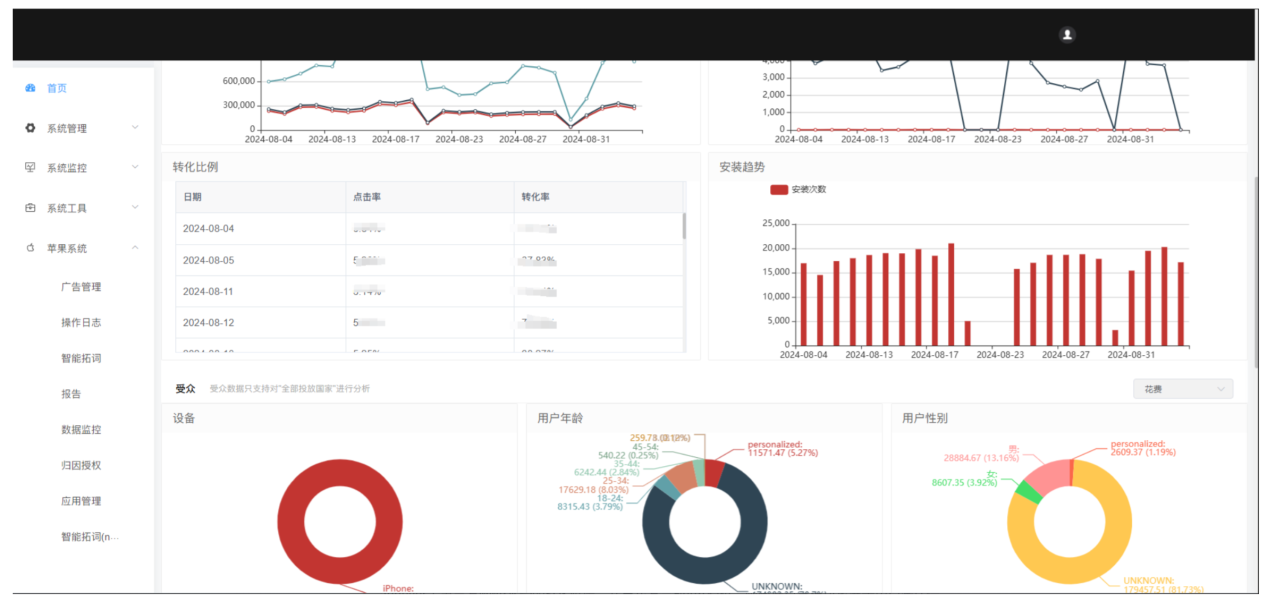The height and width of the screenshot is (601, 1267).
Task: Select 数据监控 from the sidebar
Action: (81, 430)
